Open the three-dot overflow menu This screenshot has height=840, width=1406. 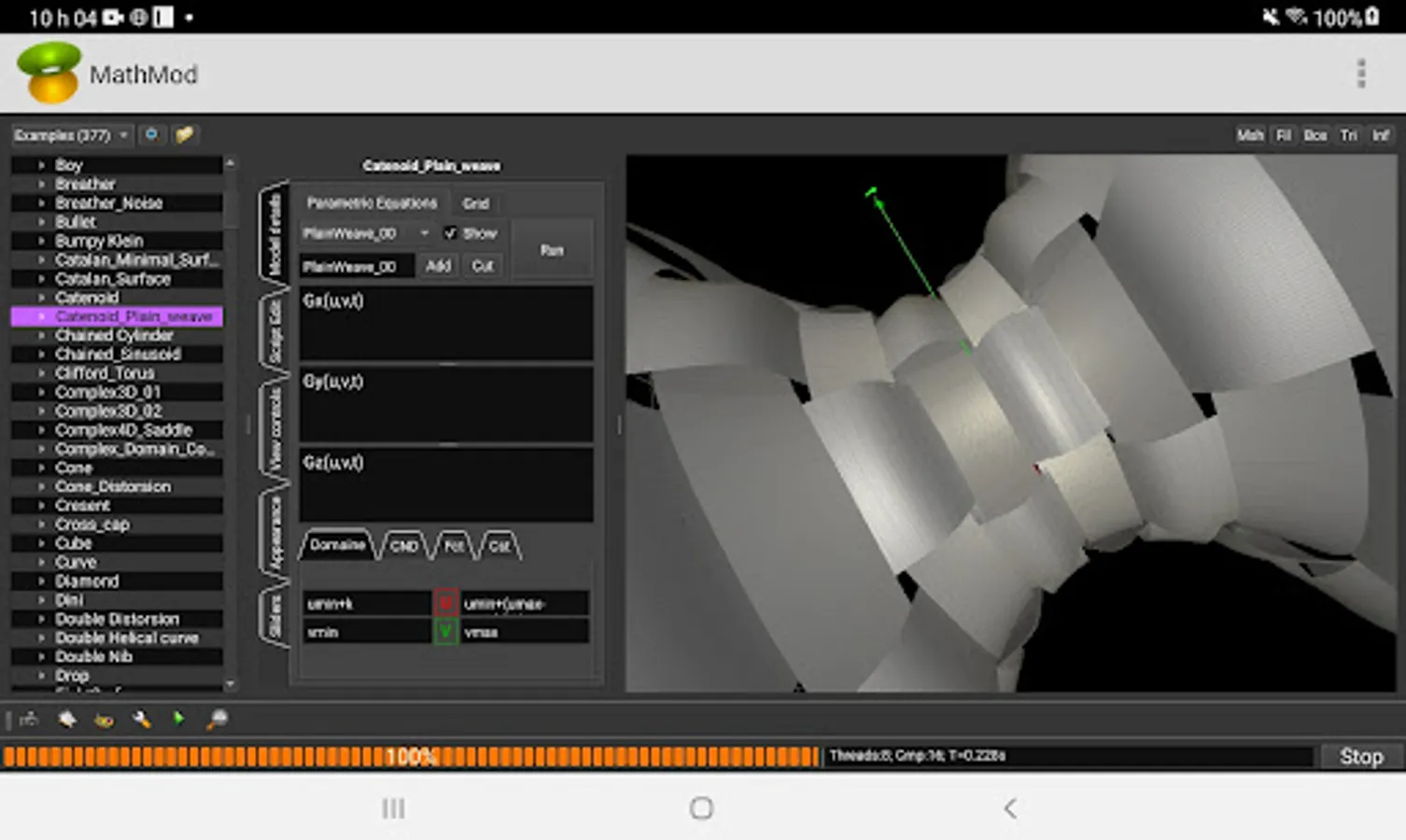(x=1360, y=74)
